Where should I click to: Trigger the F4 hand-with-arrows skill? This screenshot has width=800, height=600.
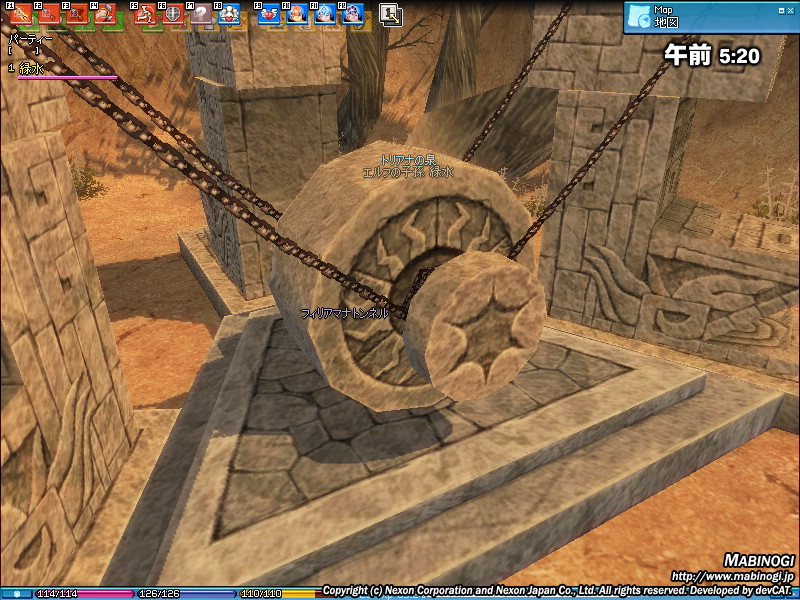point(106,14)
